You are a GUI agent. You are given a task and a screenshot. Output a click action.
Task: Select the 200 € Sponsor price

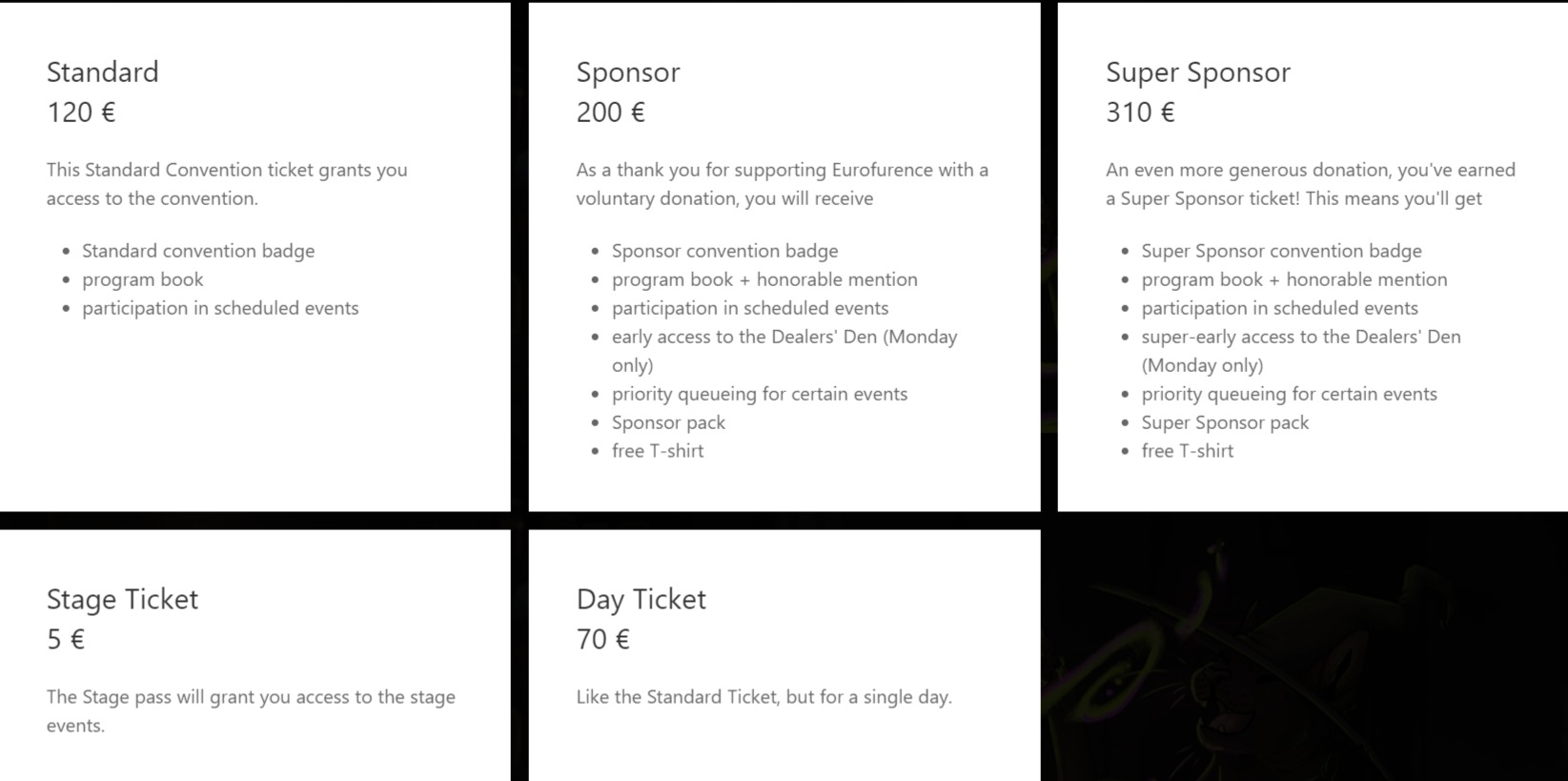coord(610,113)
